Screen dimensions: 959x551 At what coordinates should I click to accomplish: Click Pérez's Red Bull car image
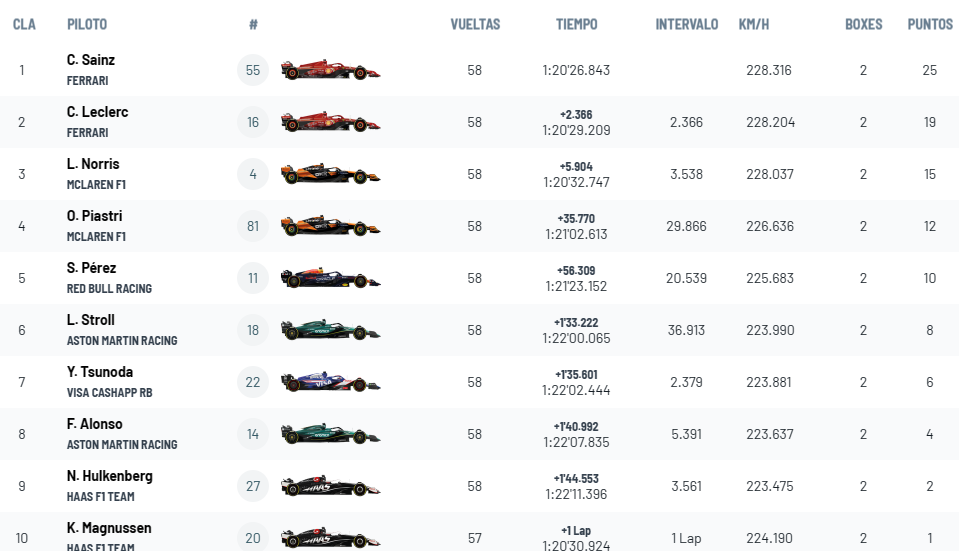(x=330, y=278)
